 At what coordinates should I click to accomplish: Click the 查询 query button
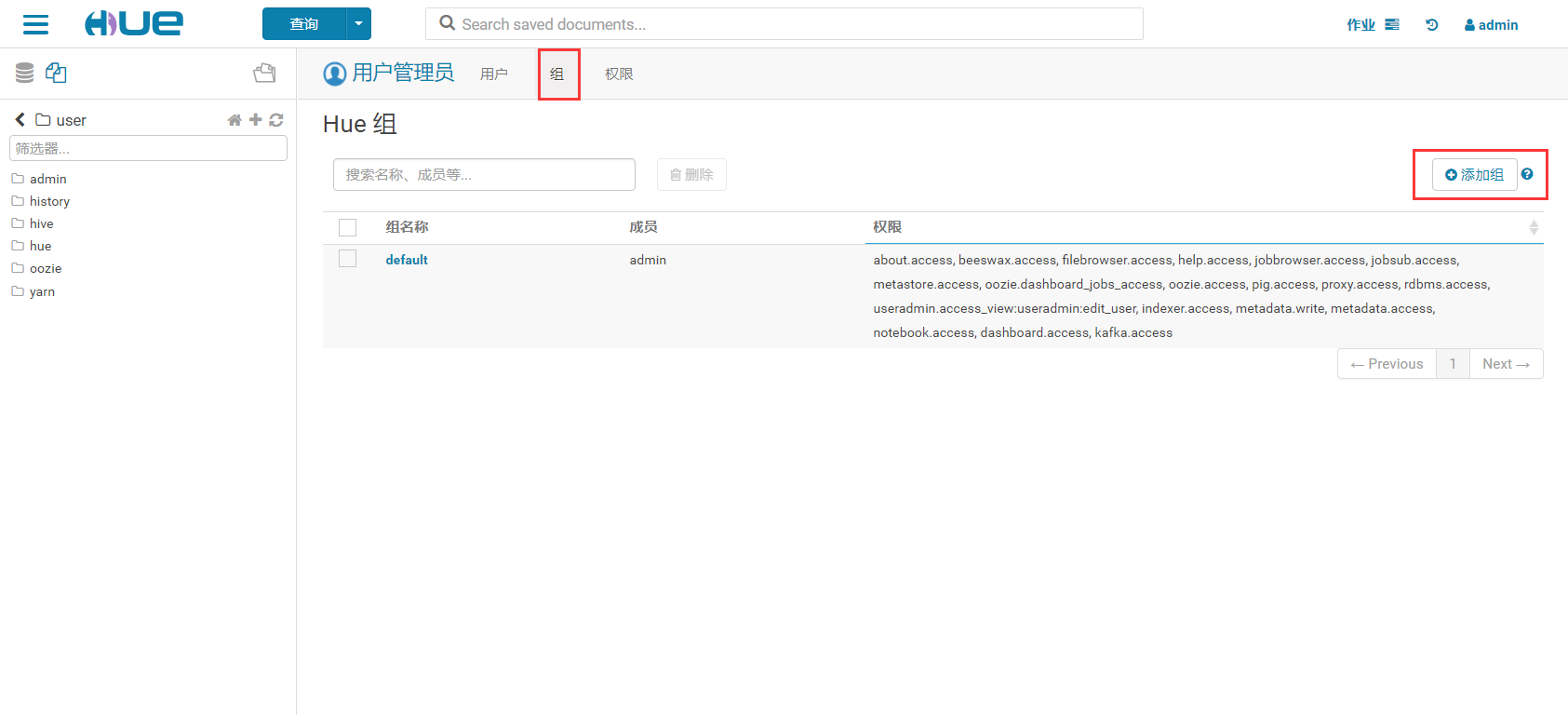point(304,24)
